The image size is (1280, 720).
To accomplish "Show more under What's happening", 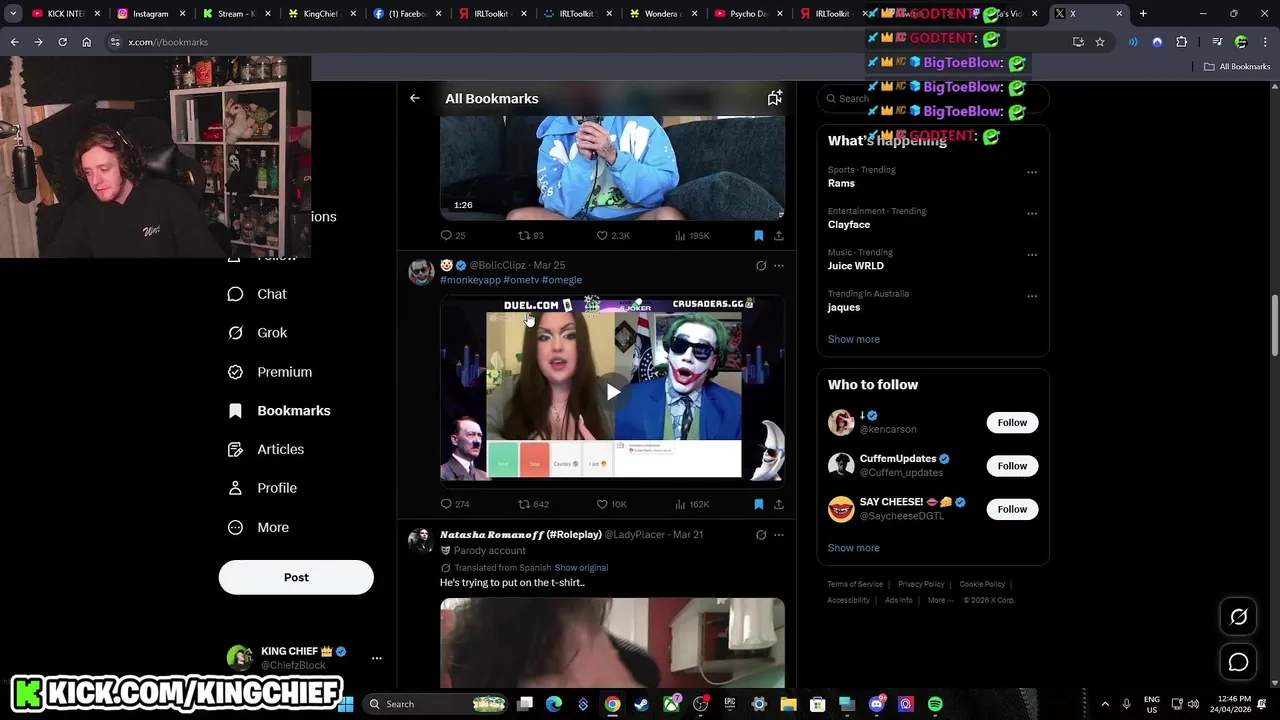I will coord(854,339).
